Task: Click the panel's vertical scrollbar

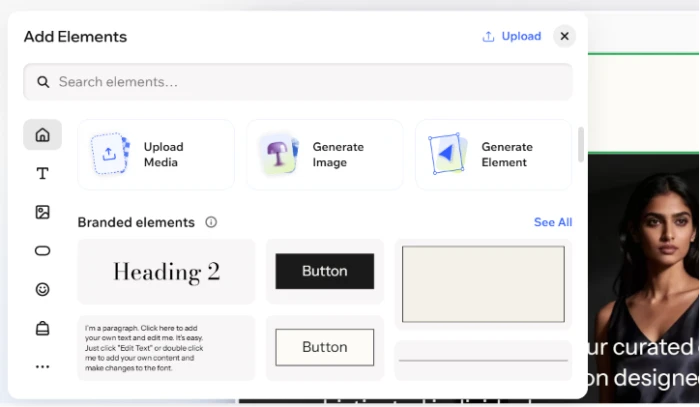Action: click(x=581, y=145)
